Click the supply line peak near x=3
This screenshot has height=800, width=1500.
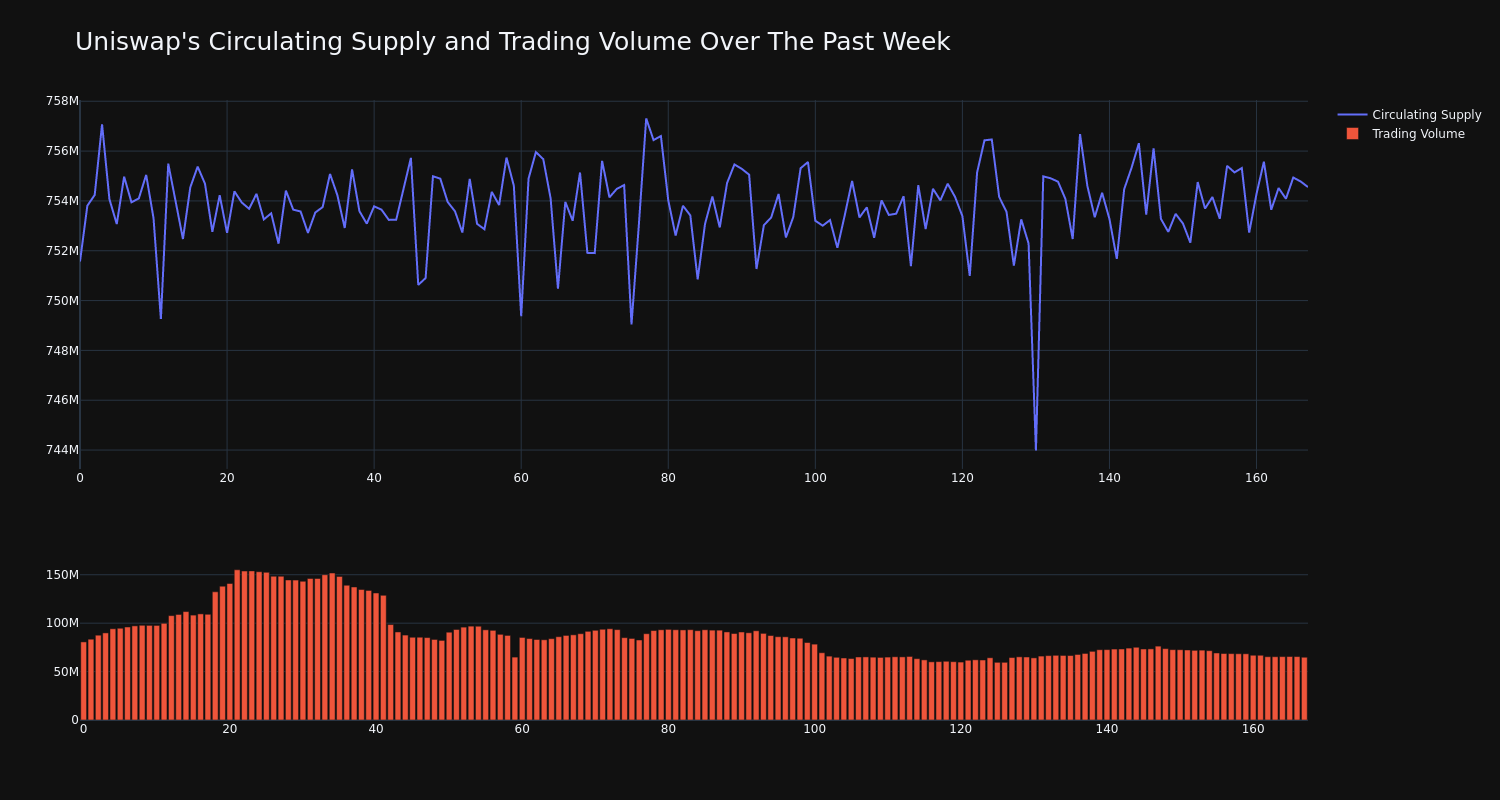point(102,125)
